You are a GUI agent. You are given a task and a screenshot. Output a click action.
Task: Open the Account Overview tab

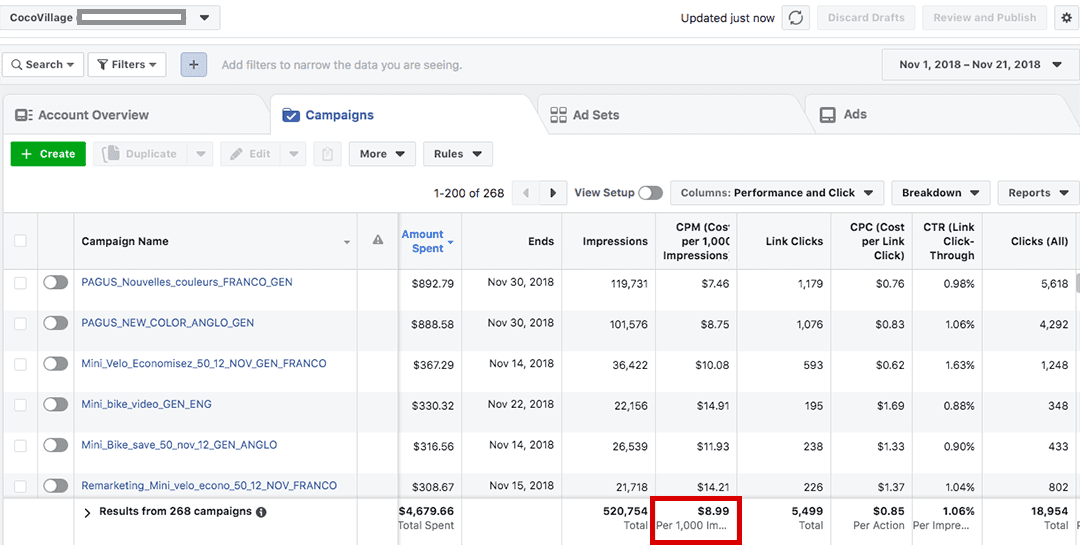pos(92,115)
